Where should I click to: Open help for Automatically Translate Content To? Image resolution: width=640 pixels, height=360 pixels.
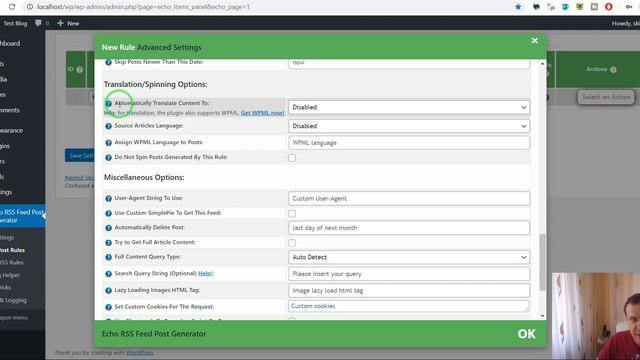109,104
